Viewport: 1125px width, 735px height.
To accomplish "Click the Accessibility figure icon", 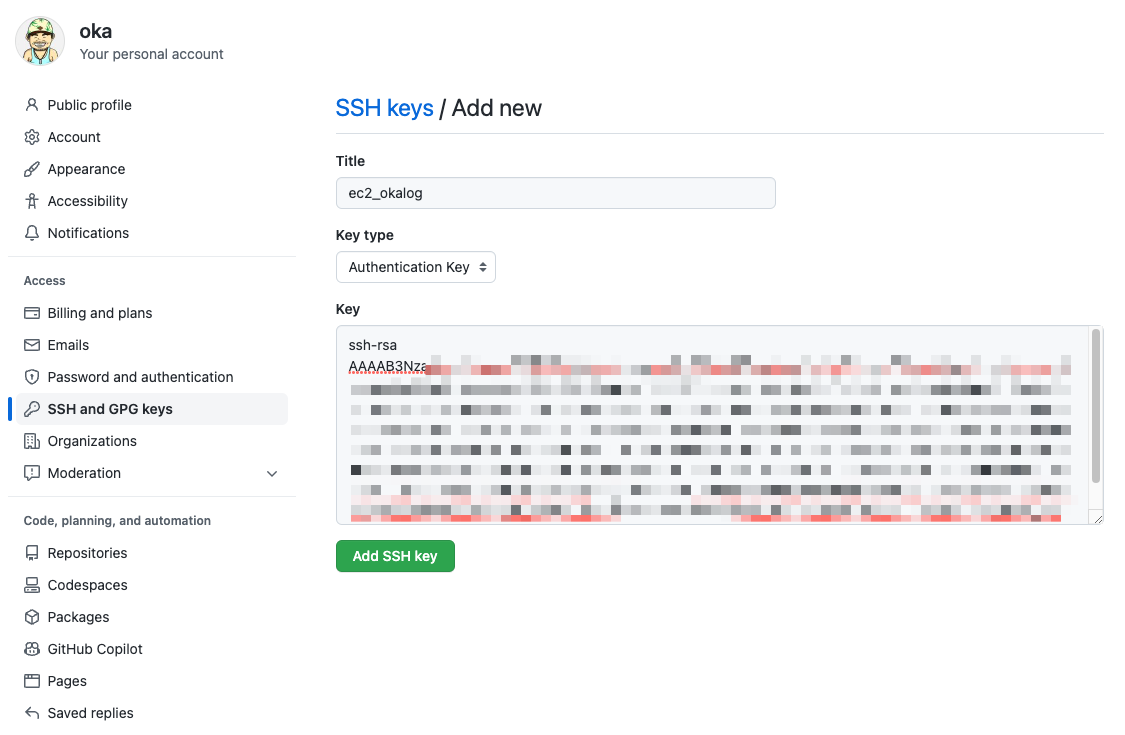I will (x=32, y=201).
